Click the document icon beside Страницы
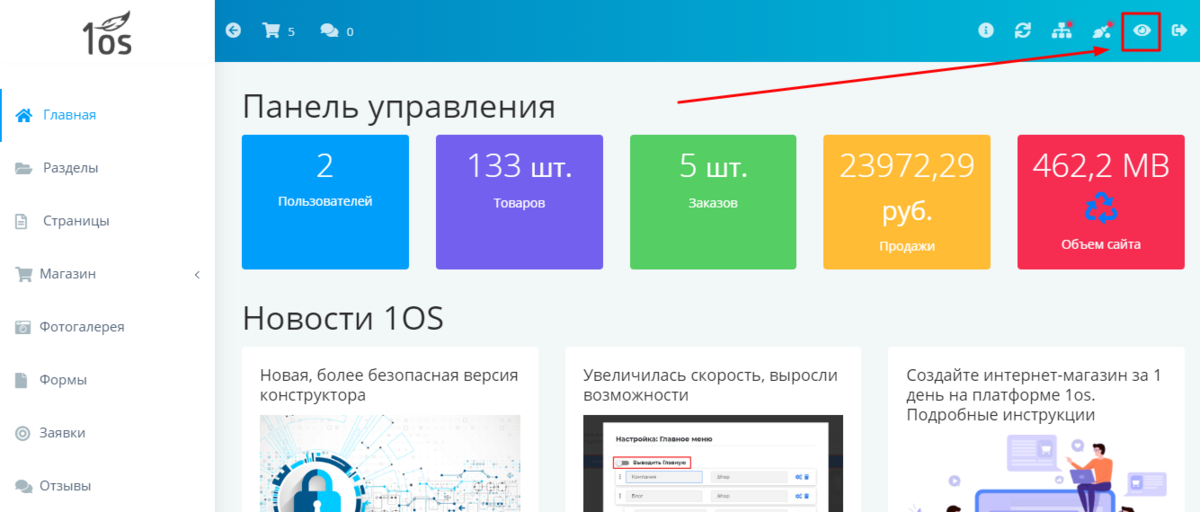This screenshot has width=1200, height=512. tap(21, 221)
